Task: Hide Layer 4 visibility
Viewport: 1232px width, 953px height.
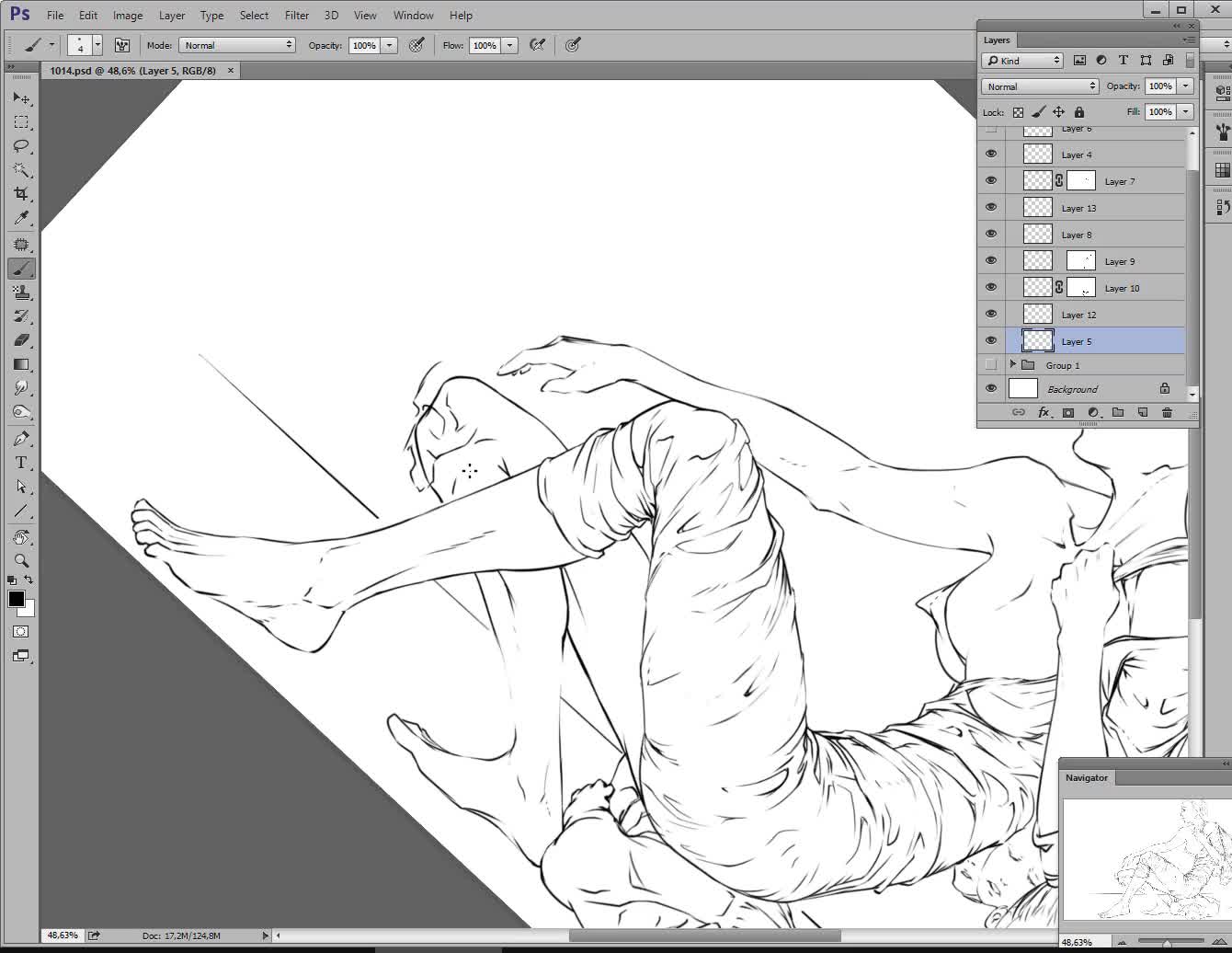Action: 991,155
